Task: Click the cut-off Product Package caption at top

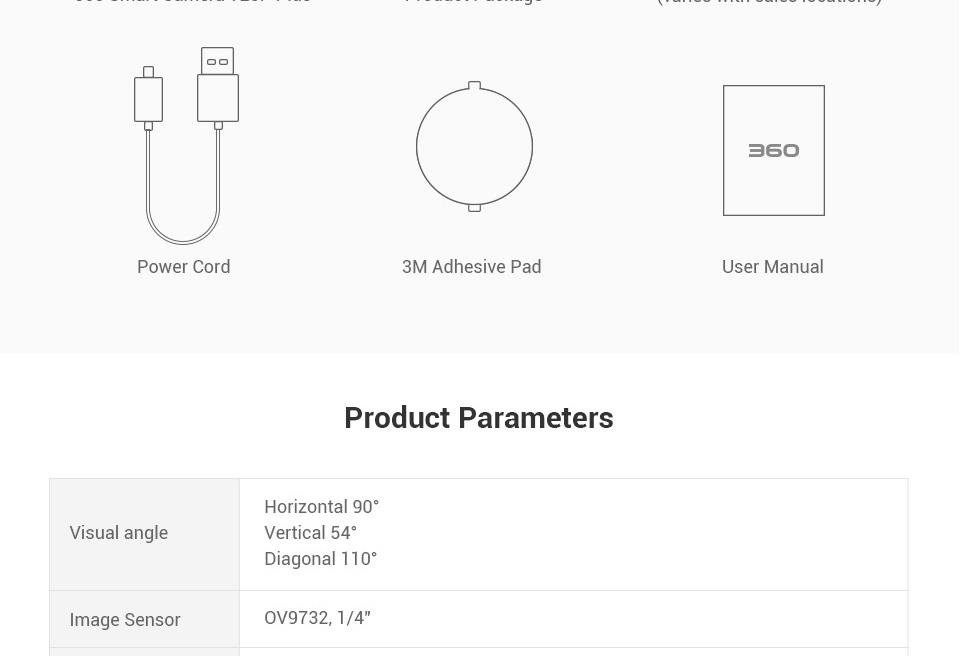Action: 473,2
